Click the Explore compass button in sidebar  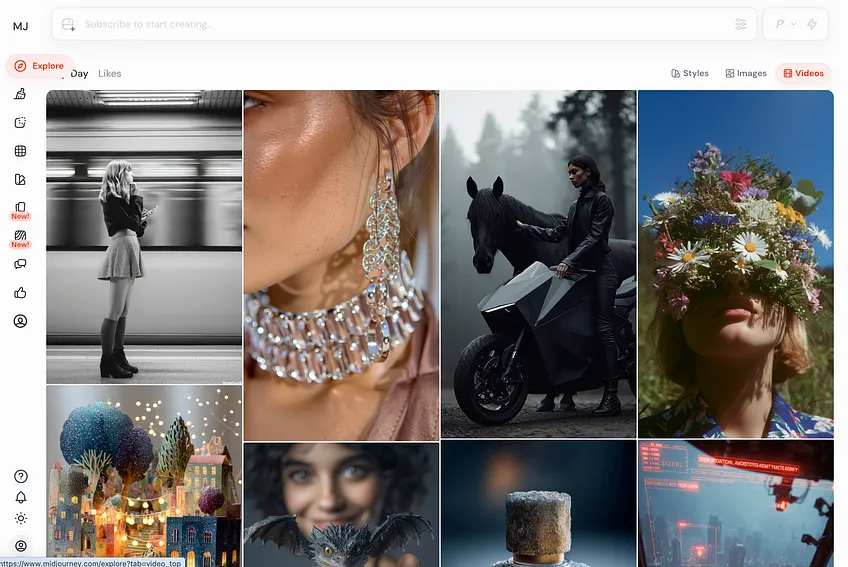[x=38, y=66]
